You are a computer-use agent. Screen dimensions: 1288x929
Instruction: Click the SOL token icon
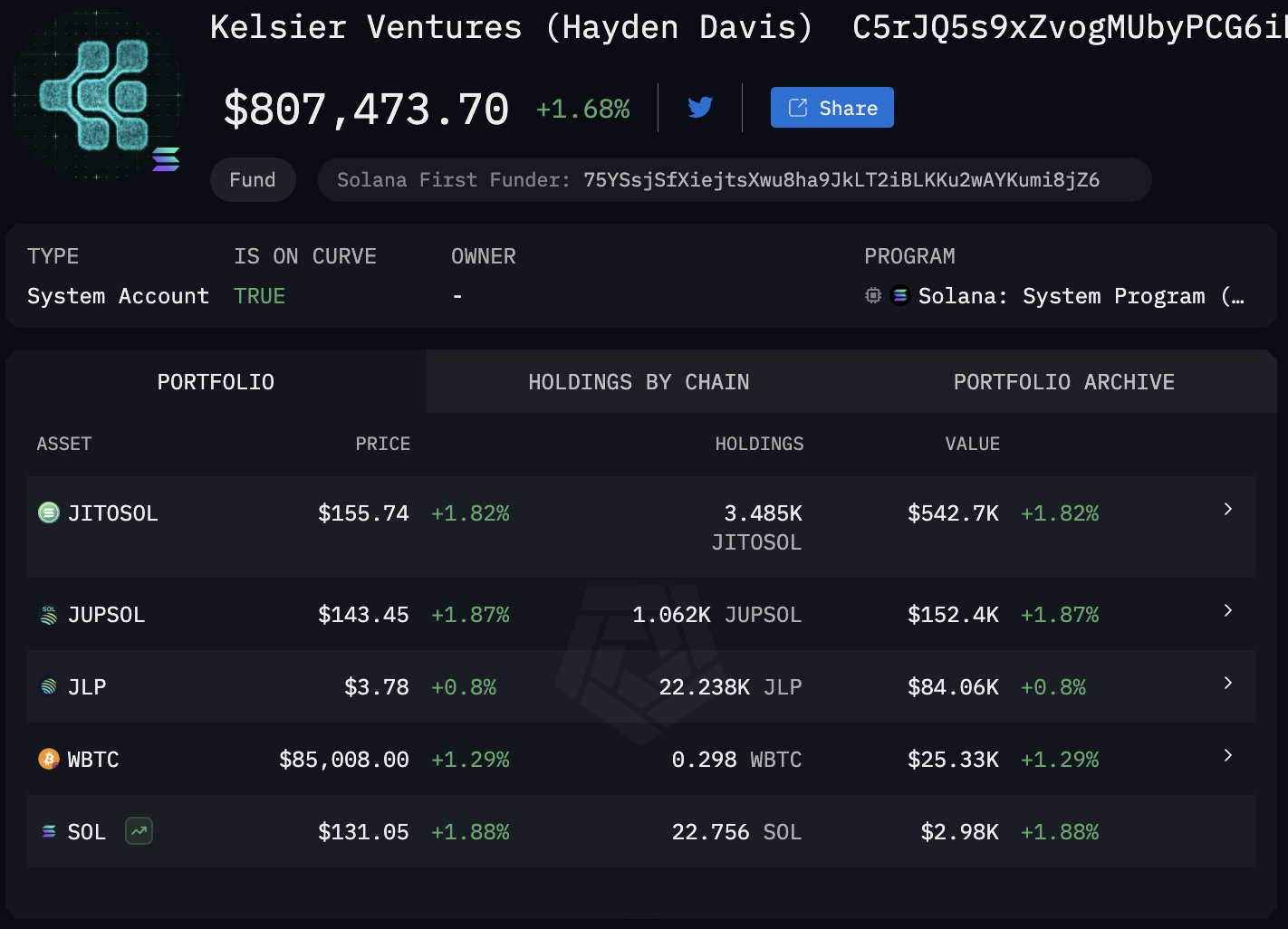(49, 831)
